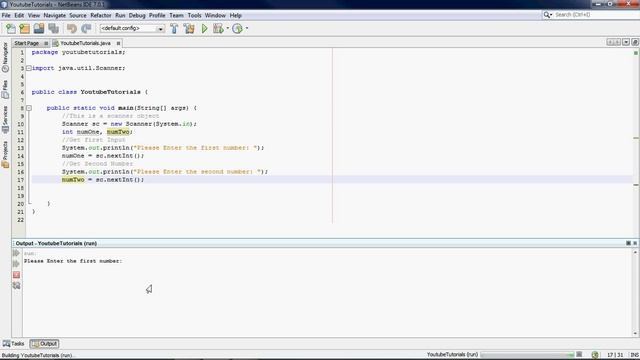Minimize the Output panel window group
640x360 pixels.
pyautogui.click(x=628, y=243)
